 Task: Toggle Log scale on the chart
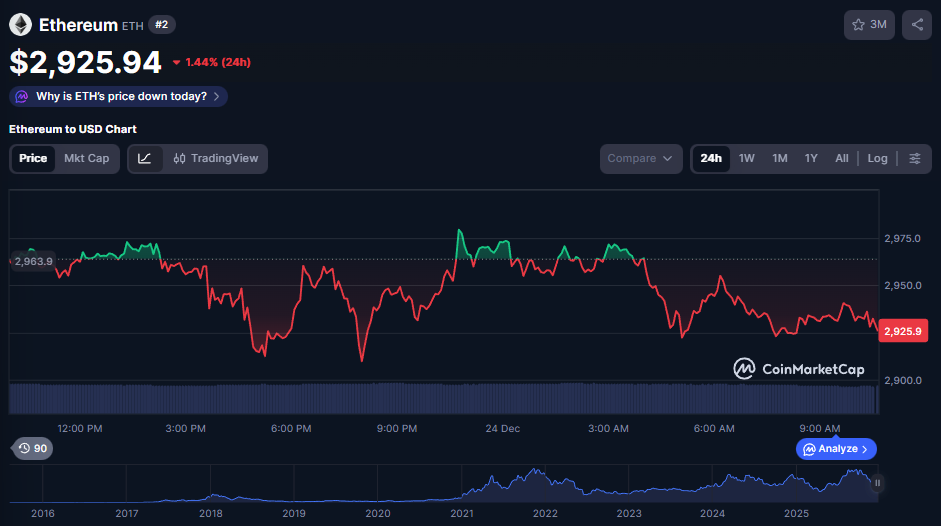coord(877,159)
